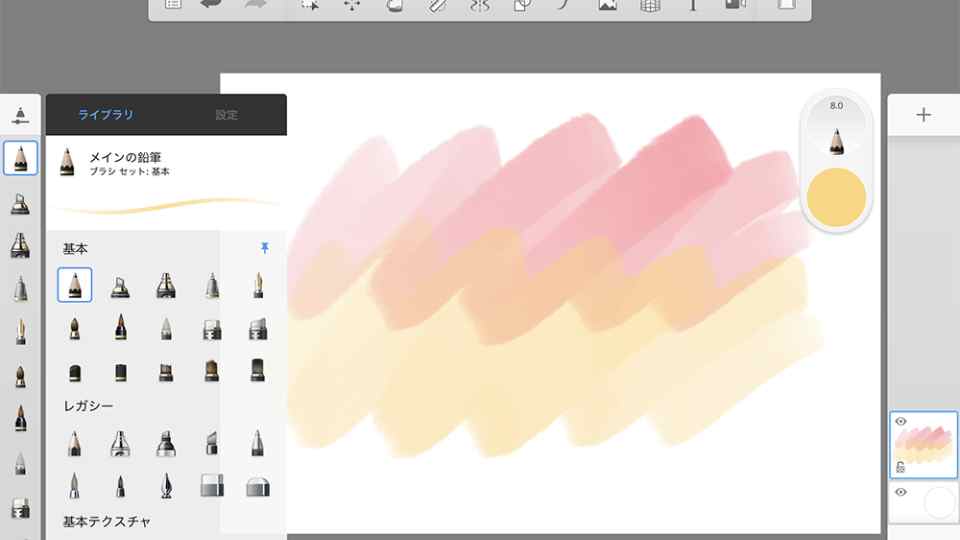Open the import image tool in top toolbar

click(x=607, y=5)
